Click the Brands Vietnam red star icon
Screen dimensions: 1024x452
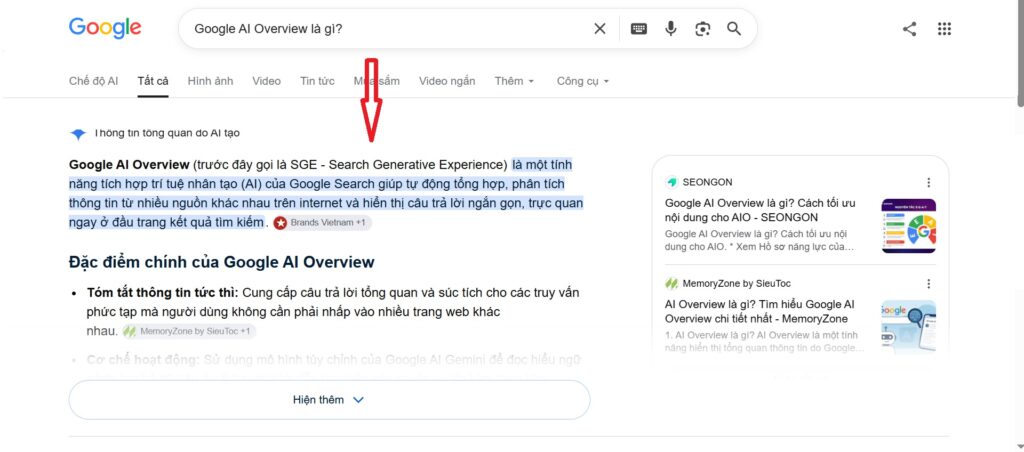click(x=280, y=223)
